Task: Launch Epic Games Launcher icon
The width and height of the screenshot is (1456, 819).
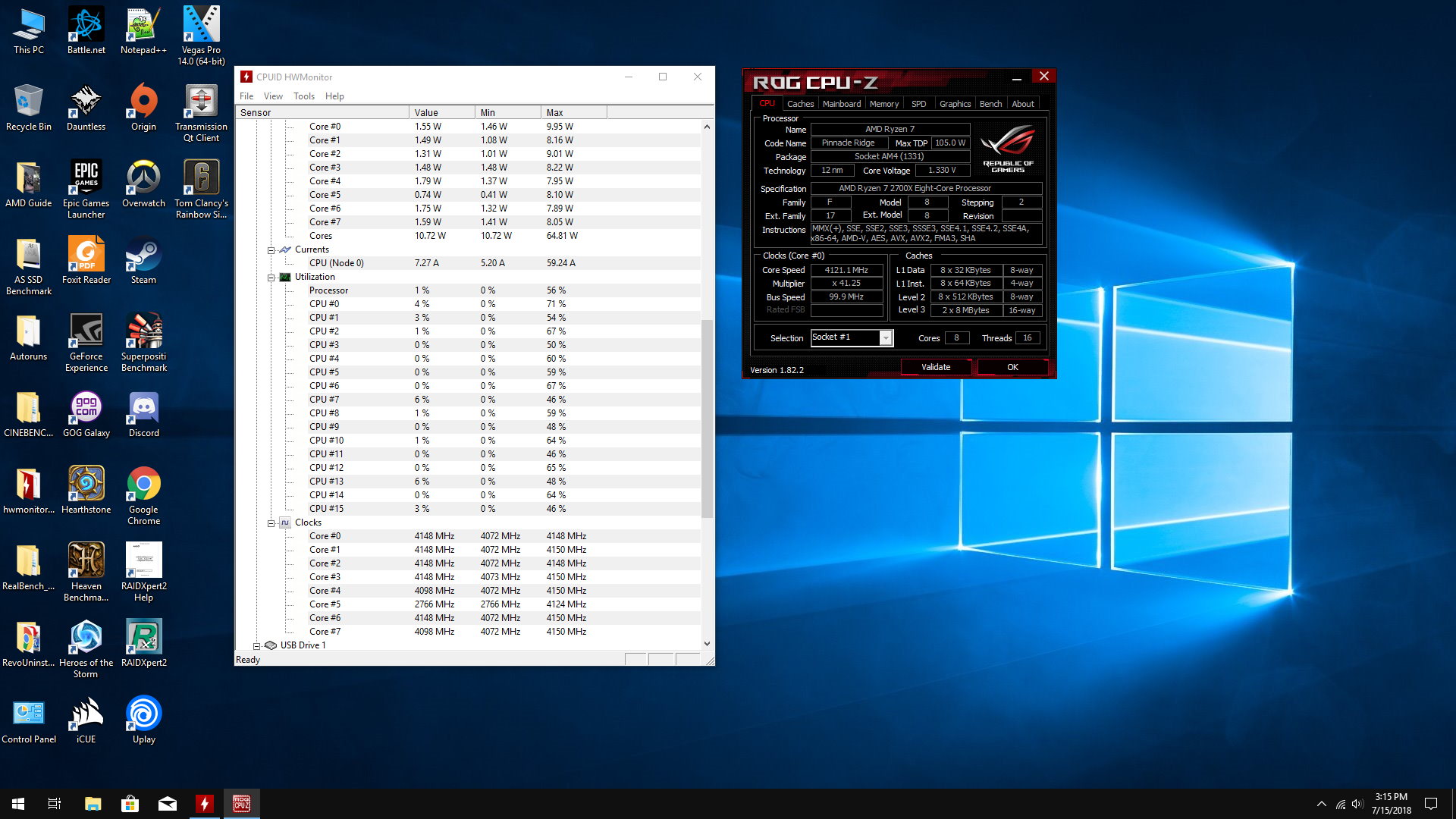Action: coord(86,189)
